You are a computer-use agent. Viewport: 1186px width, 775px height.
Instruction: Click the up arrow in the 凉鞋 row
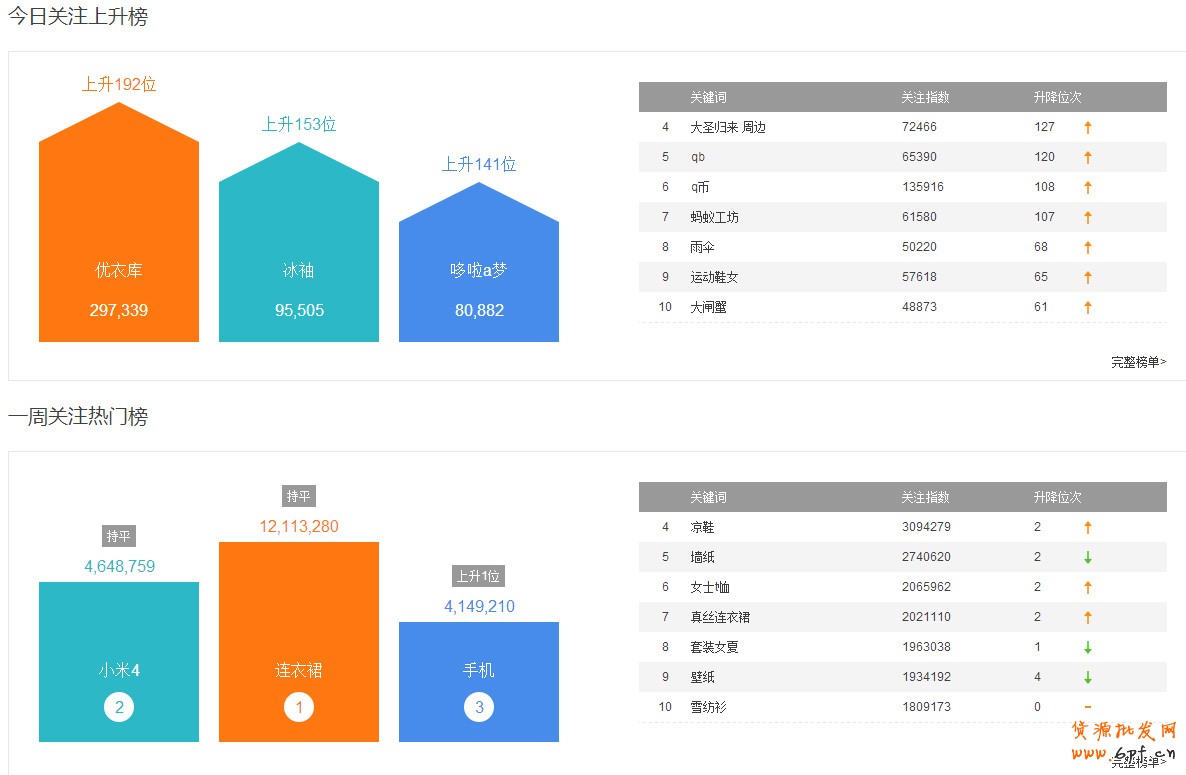1088,527
